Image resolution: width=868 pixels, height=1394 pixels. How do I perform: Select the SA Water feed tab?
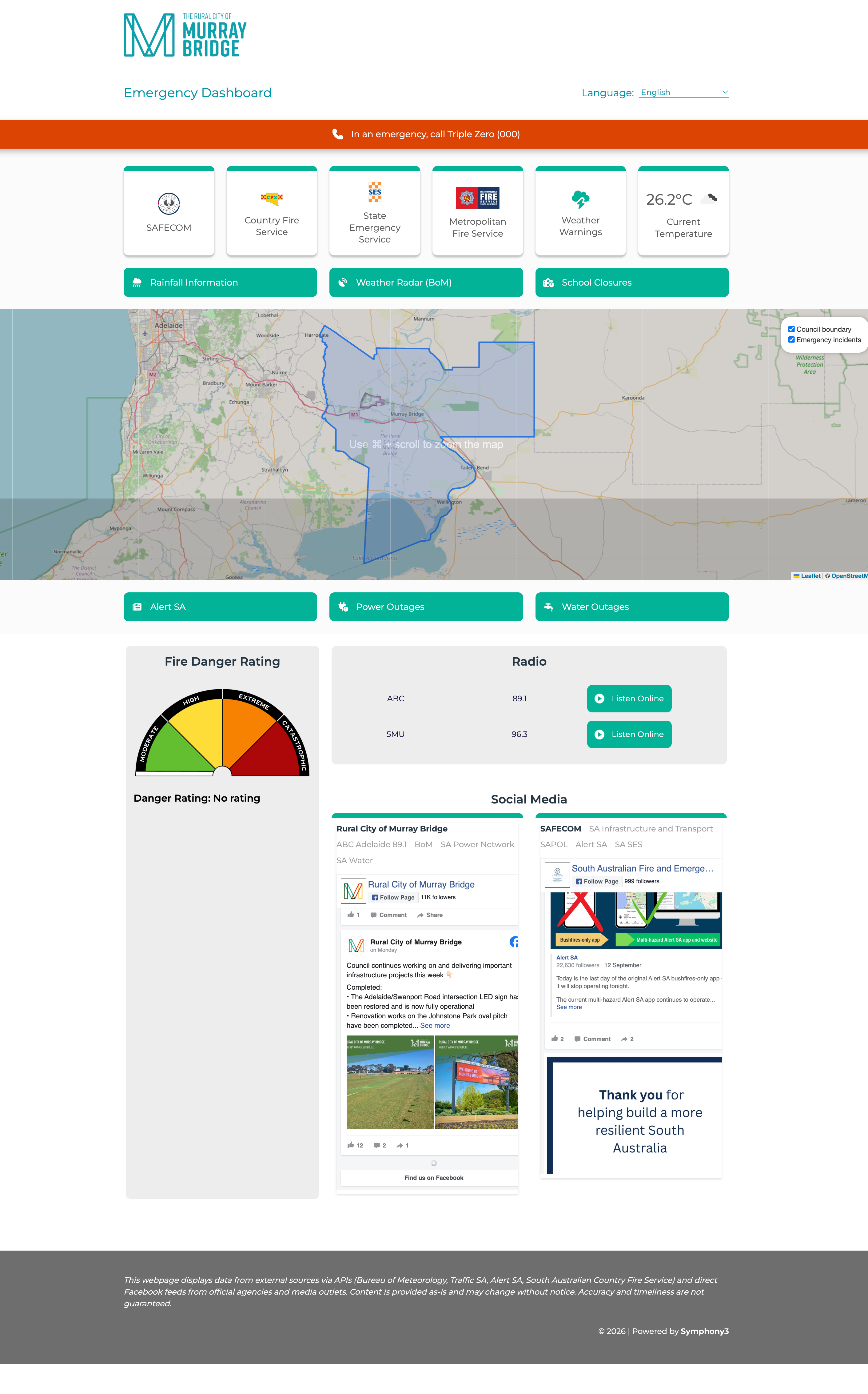click(x=354, y=860)
